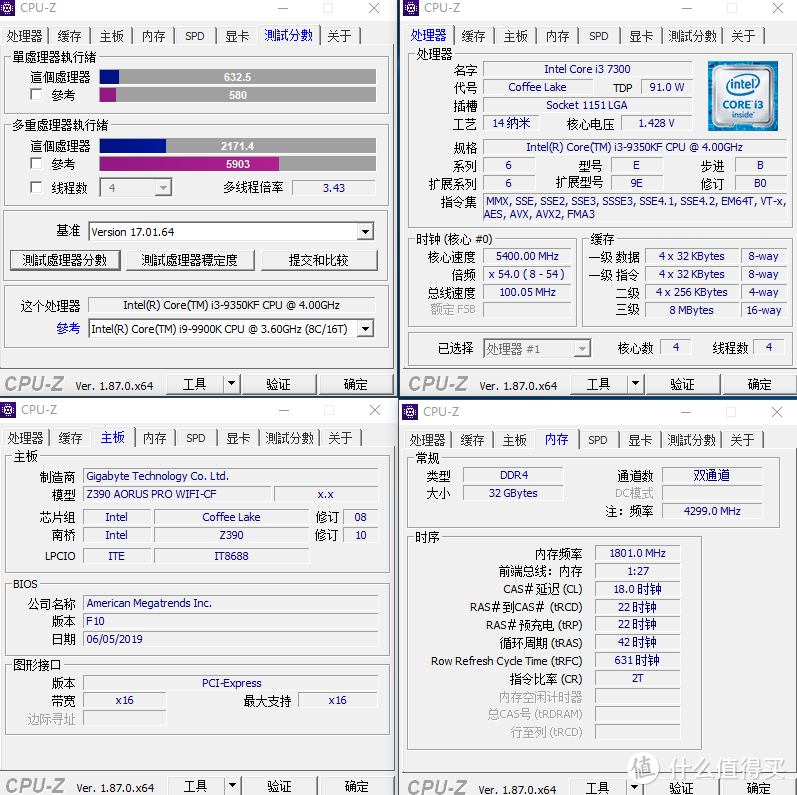The image size is (797, 795).
Task: Click the single-thread reference 580 score bar
Action: point(237,95)
